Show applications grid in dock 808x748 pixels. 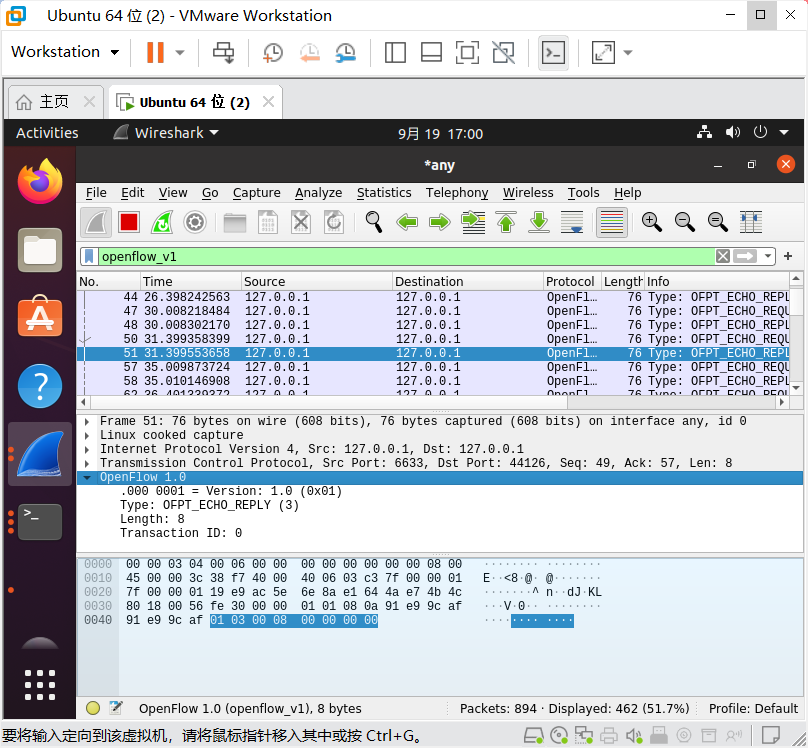[40, 685]
